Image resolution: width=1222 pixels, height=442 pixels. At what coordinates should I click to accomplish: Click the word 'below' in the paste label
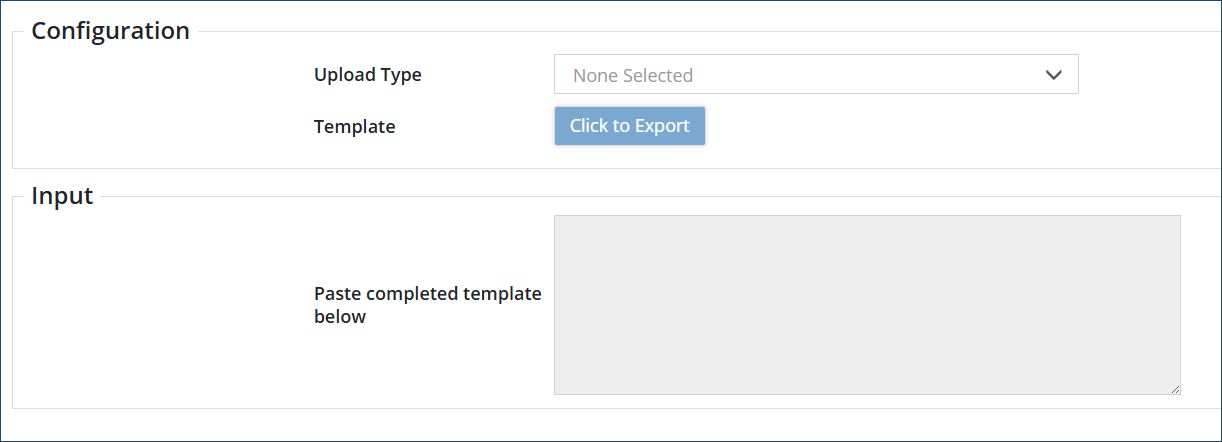point(340,317)
